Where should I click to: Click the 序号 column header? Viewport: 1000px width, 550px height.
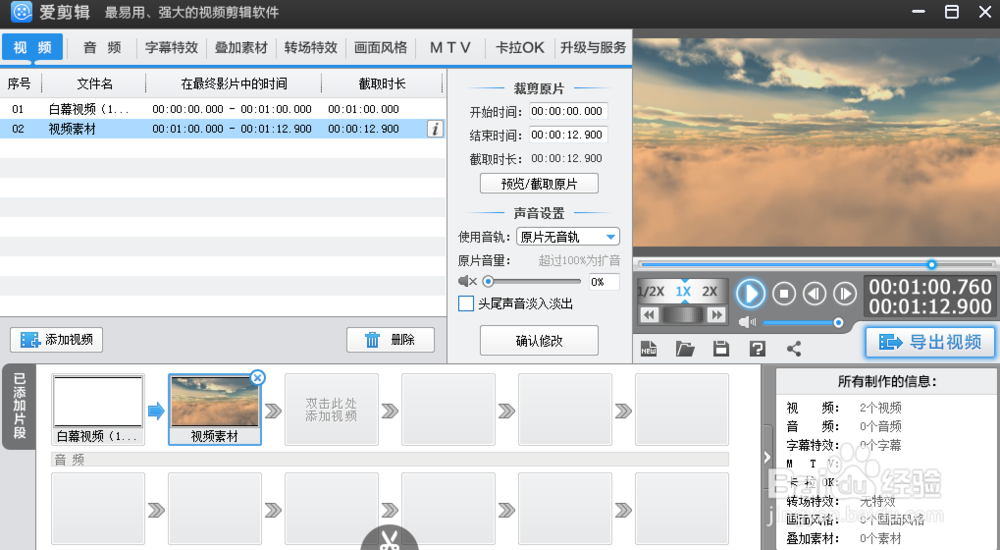point(19,84)
